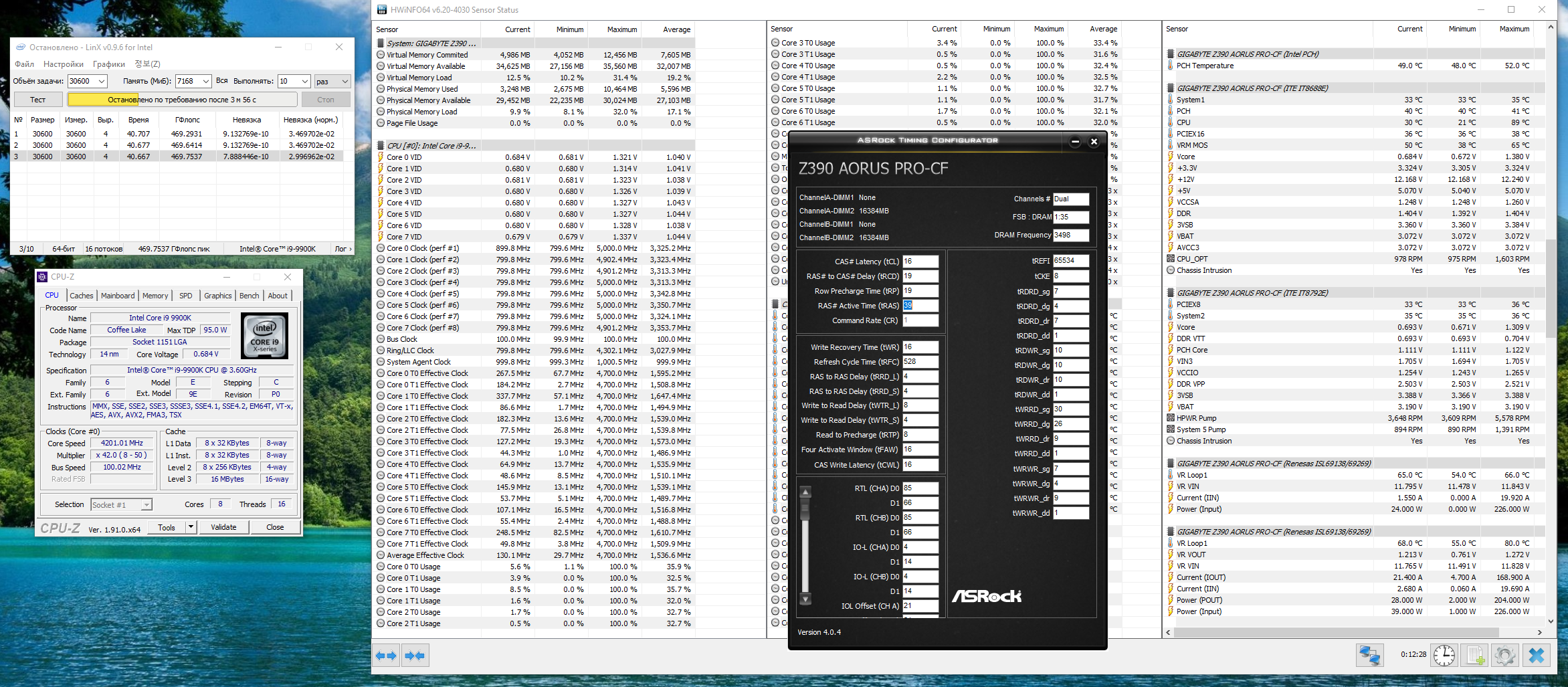Click the Bus Clock sensor icon
Image resolution: width=1568 pixels, height=687 pixels.
click(x=381, y=339)
